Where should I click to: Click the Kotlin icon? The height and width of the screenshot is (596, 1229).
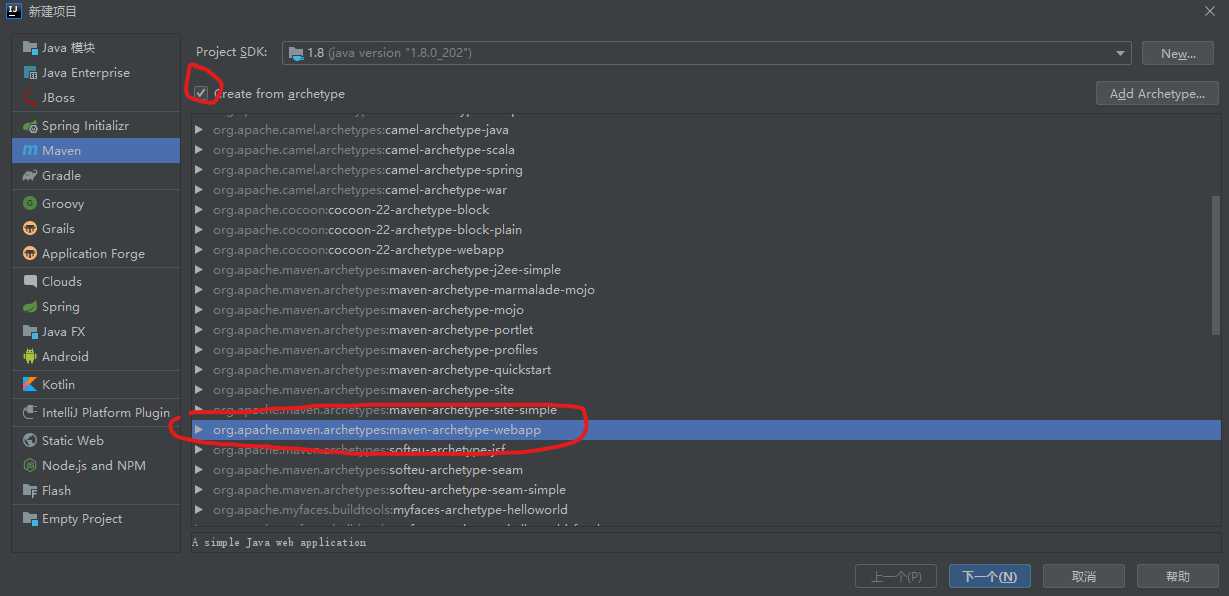(30, 385)
